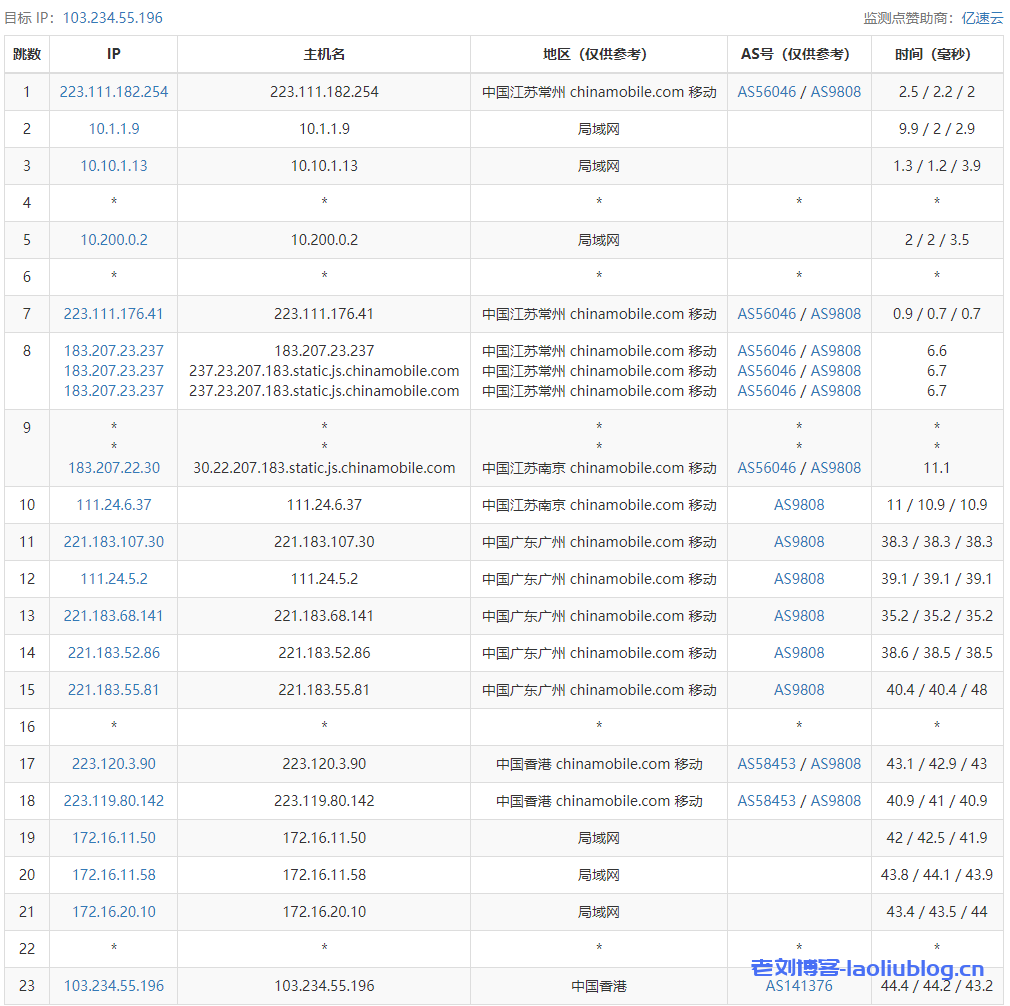Select 183.207.22.30 link in hop 9
Screen dimensions: 1010x1006
point(113,467)
